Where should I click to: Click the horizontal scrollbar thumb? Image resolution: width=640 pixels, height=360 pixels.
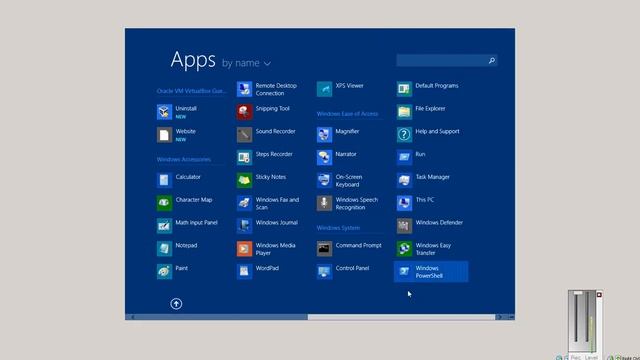tap(401, 317)
